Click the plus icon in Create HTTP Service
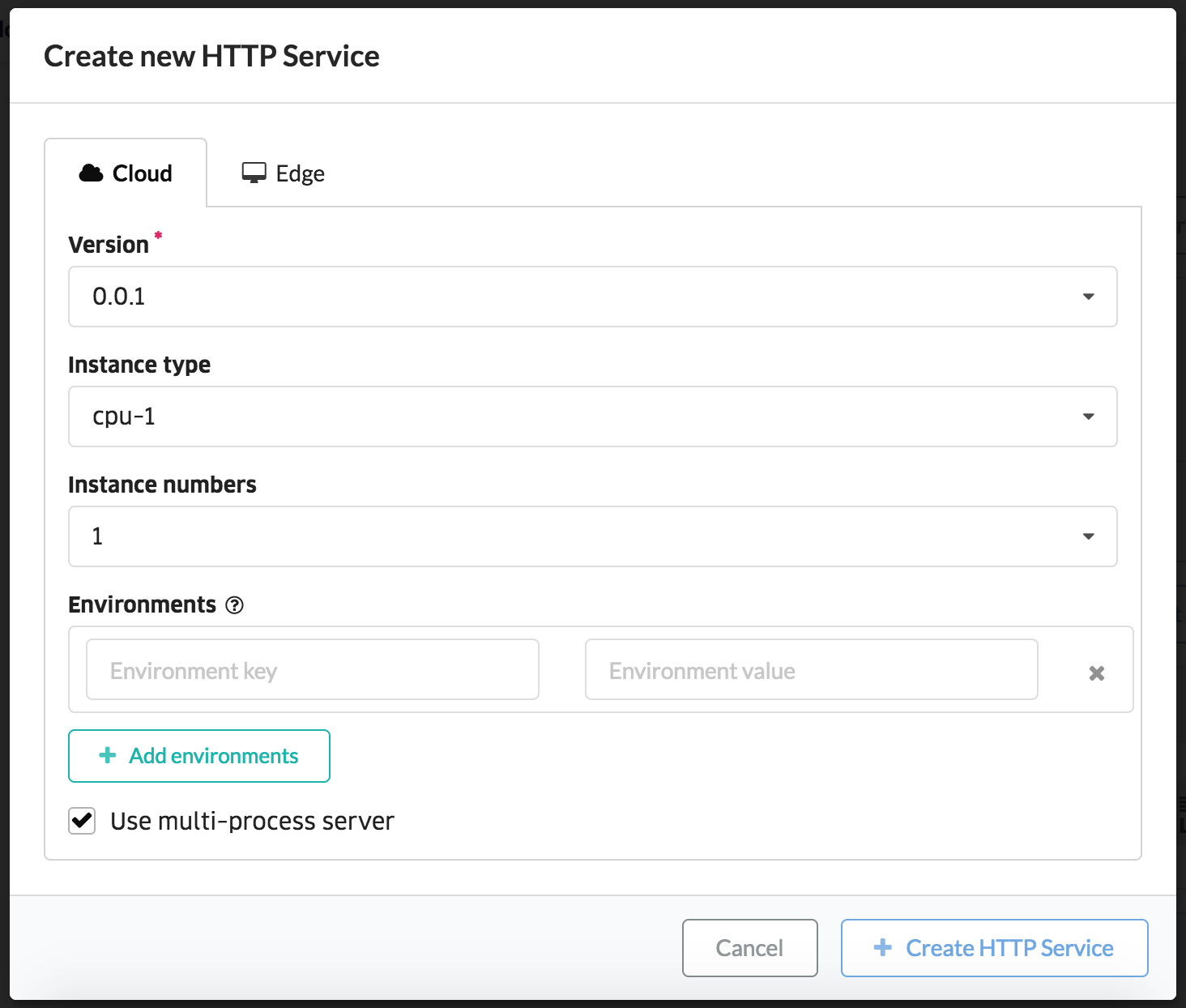Viewport: 1186px width, 1008px height. pos(883,947)
